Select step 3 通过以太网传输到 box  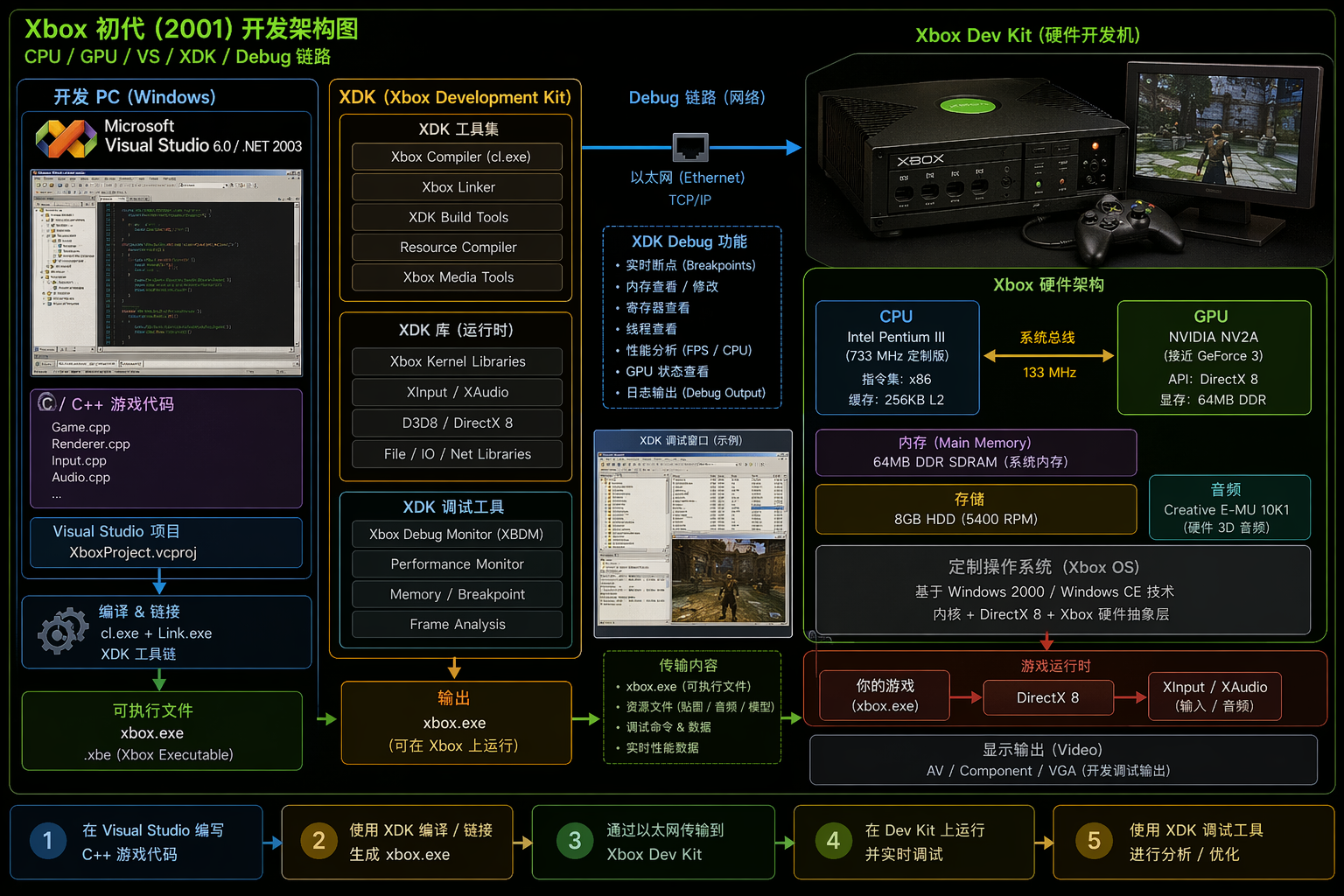pos(654,842)
